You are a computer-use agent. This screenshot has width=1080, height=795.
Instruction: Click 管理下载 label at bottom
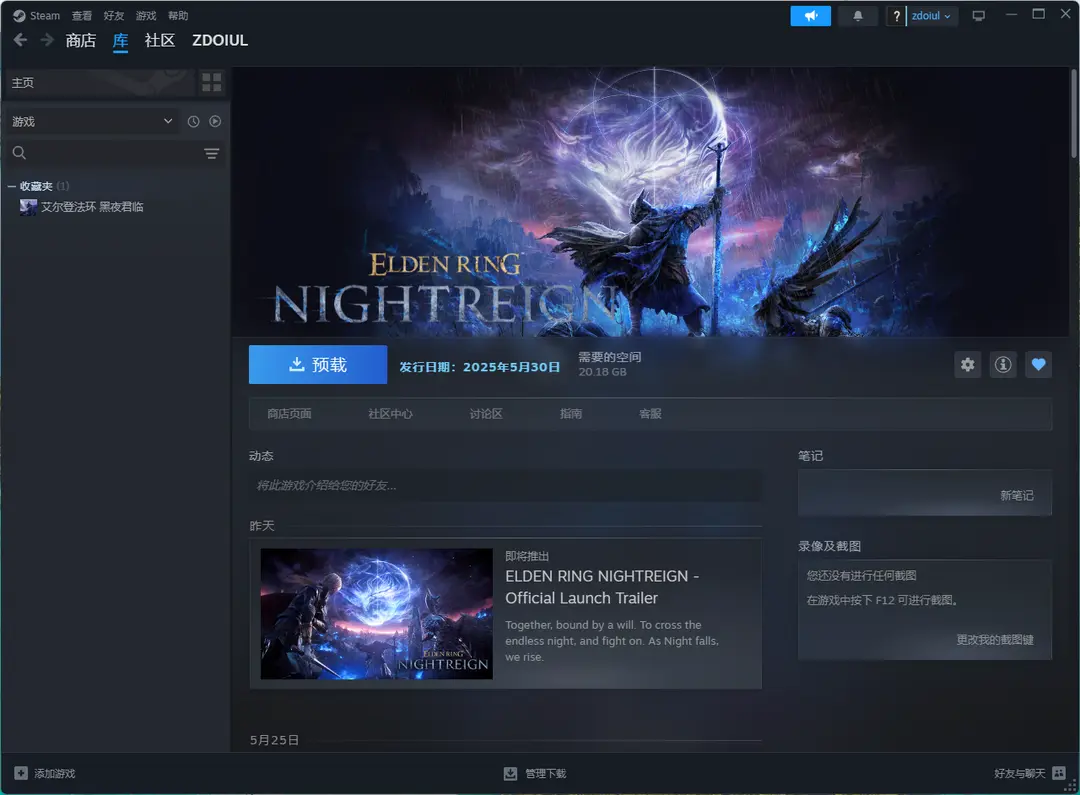(546, 774)
